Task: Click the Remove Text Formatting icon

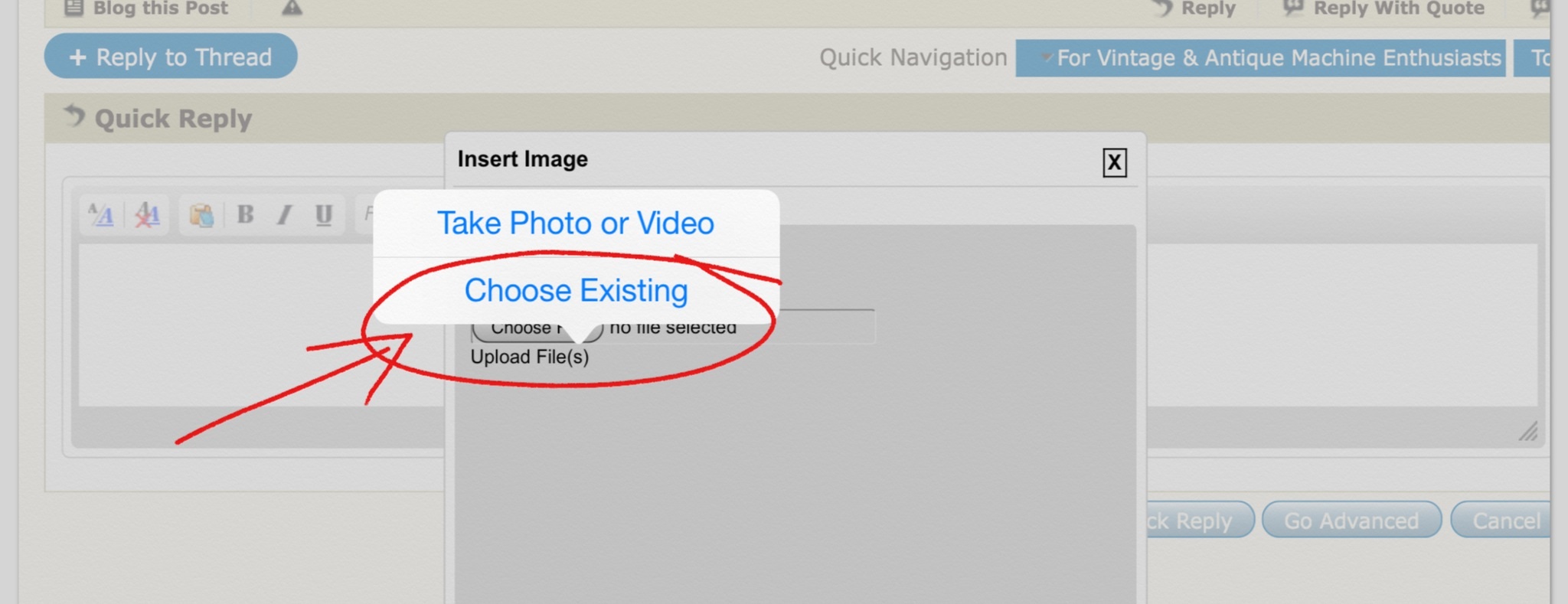Action: (147, 214)
